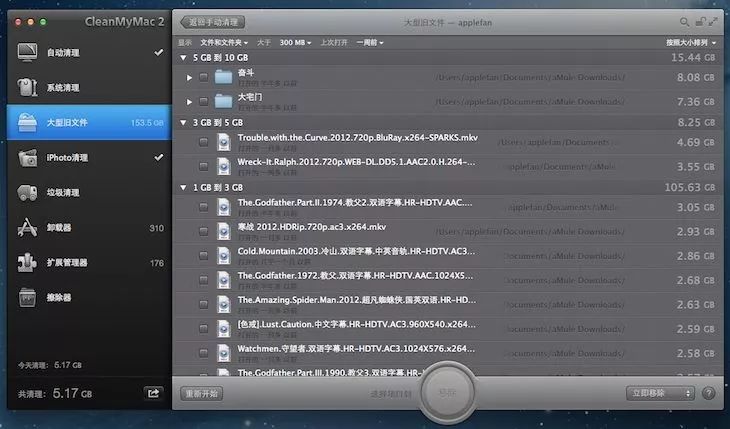Check the 奋斗 folder checkbox
This screenshot has width=730, height=429.
(x=203, y=77)
